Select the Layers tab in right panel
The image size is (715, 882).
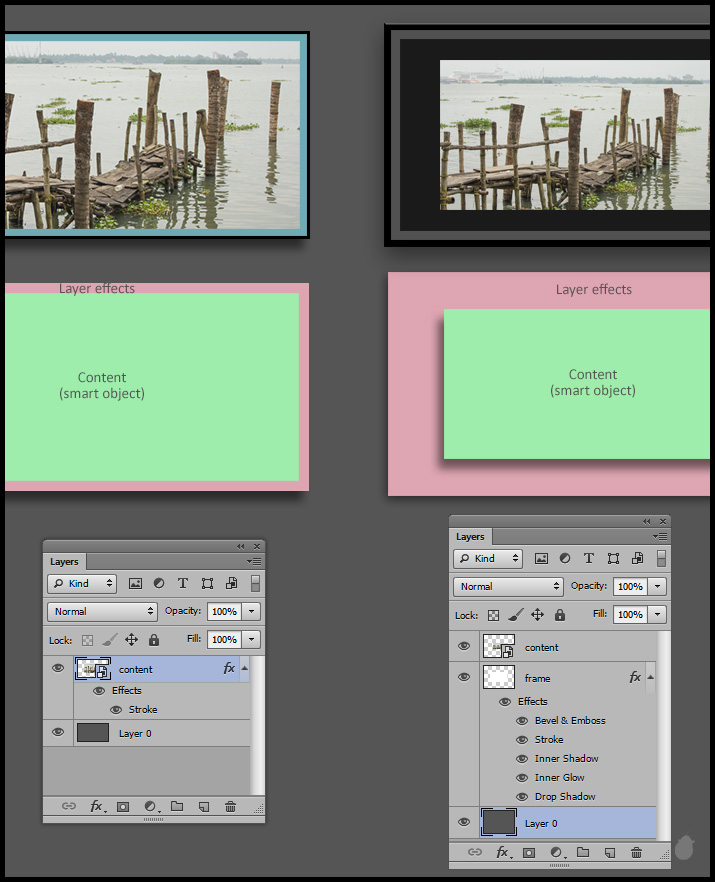tap(470, 537)
